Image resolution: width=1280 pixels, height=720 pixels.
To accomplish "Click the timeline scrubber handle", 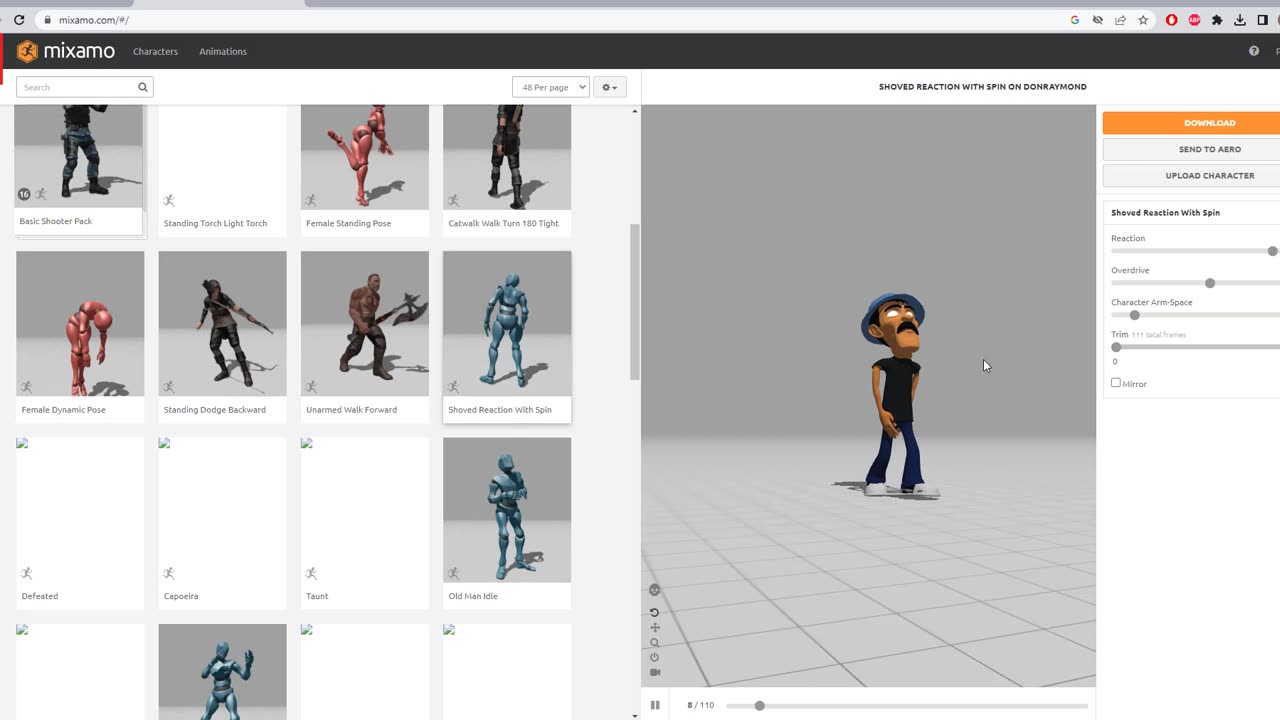I will point(759,706).
